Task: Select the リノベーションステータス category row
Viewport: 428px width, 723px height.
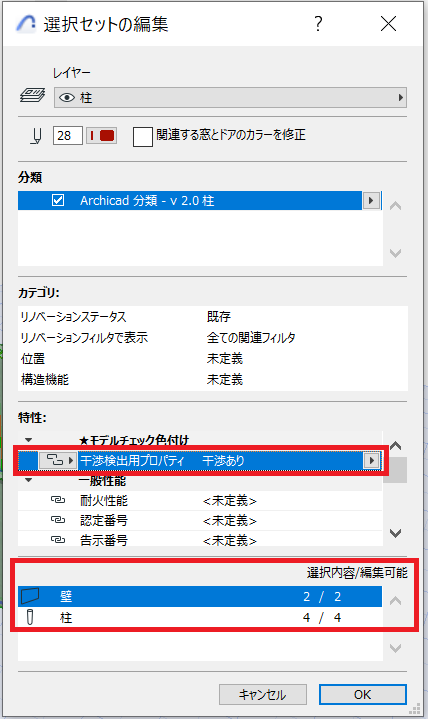Action: tap(213, 317)
